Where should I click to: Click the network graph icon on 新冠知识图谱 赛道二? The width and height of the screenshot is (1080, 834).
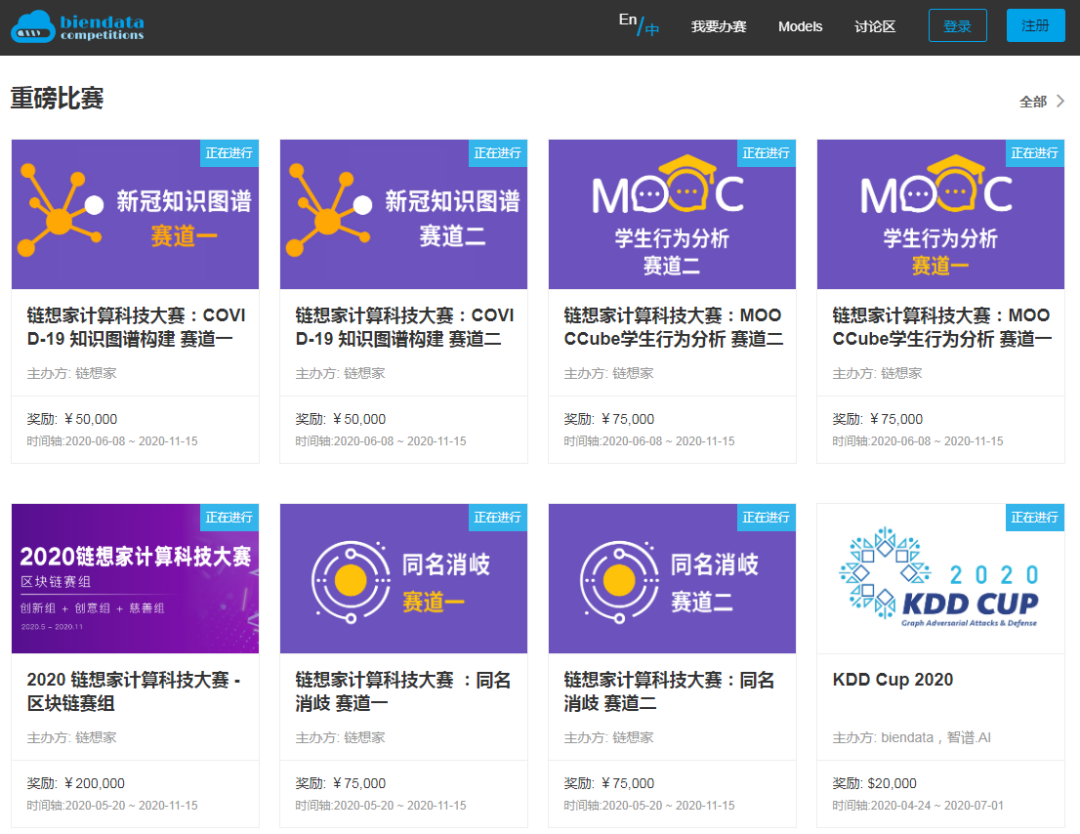pos(329,209)
